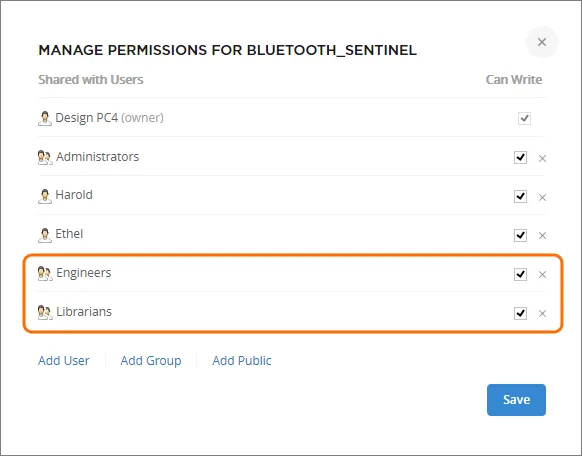Screen dimensions: 582x456
Task: Remove the Librarians group permission
Action: pyautogui.click(x=542, y=314)
